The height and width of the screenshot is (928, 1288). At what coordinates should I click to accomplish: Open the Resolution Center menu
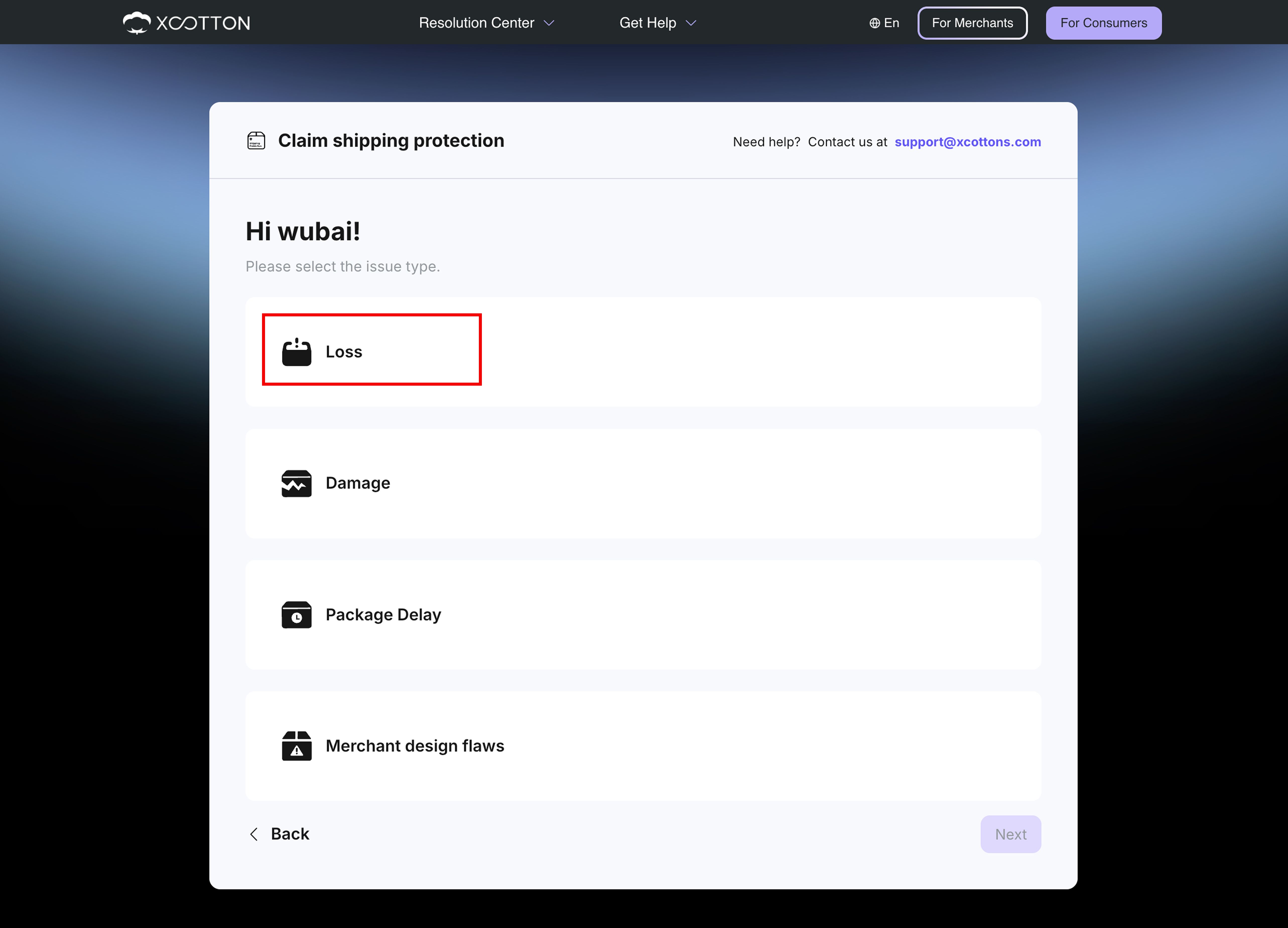pyautogui.click(x=486, y=23)
